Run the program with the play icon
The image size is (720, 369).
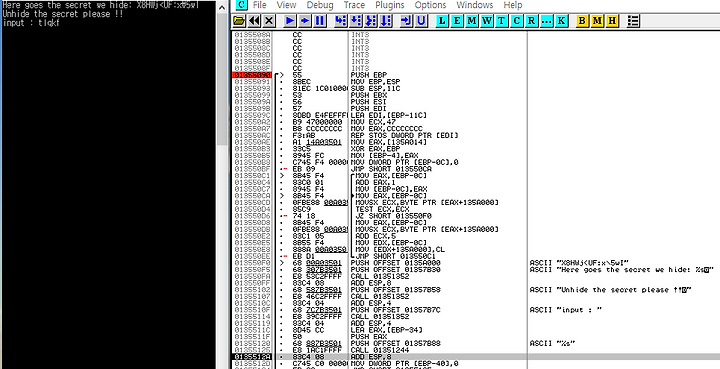click(289, 21)
